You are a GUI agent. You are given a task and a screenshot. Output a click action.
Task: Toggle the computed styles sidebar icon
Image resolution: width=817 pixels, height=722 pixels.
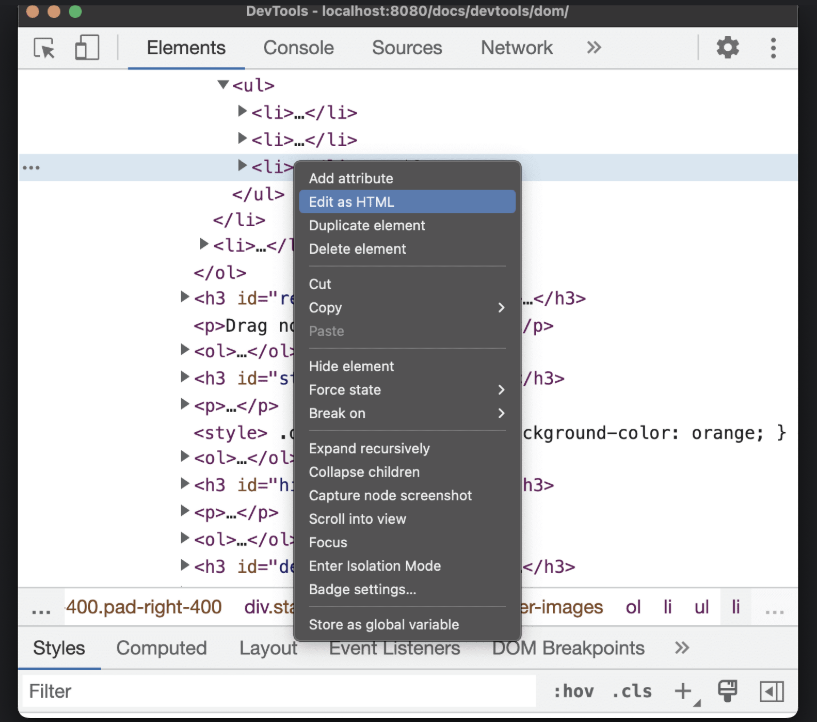coord(771,691)
